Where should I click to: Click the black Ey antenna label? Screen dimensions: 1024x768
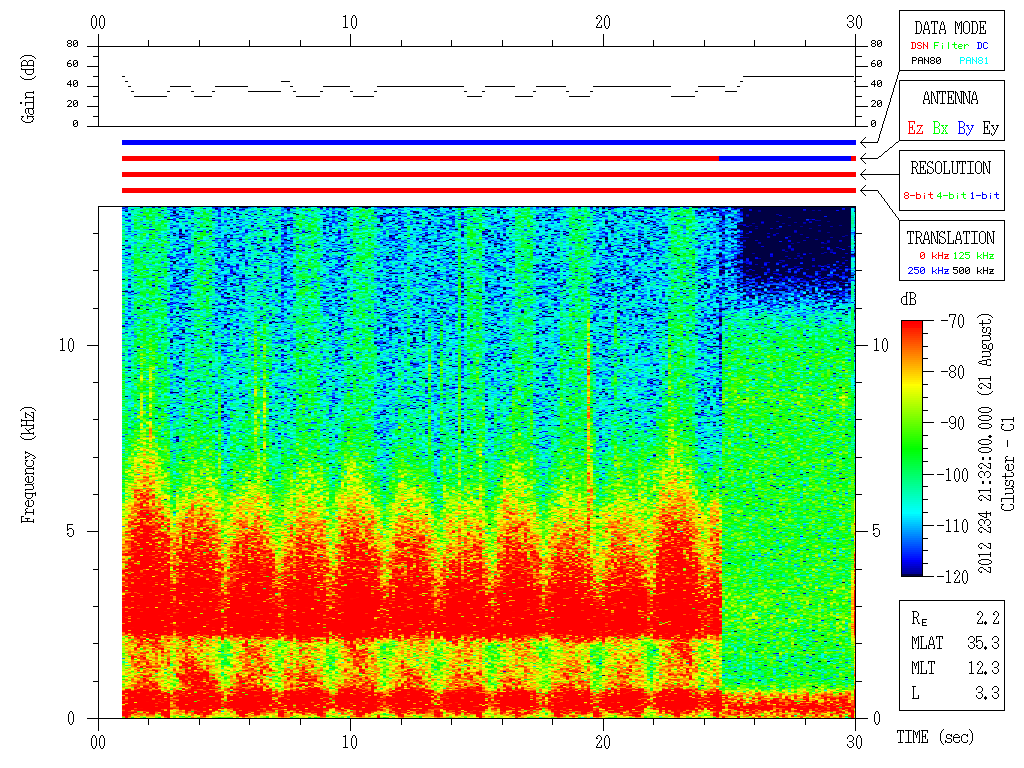click(x=991, y=128)
